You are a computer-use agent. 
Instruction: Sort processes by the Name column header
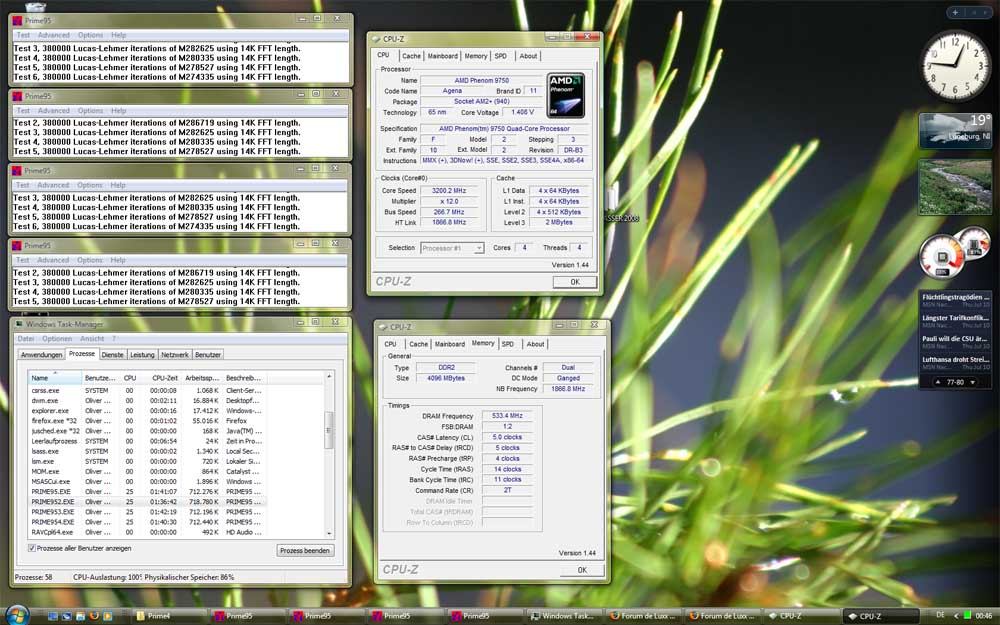(55, 378)
